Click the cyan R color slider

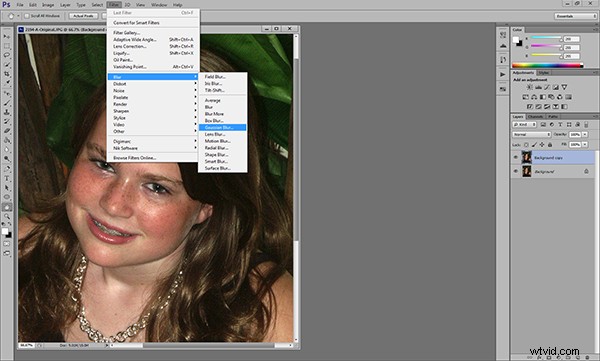click(x=546, y=39)
